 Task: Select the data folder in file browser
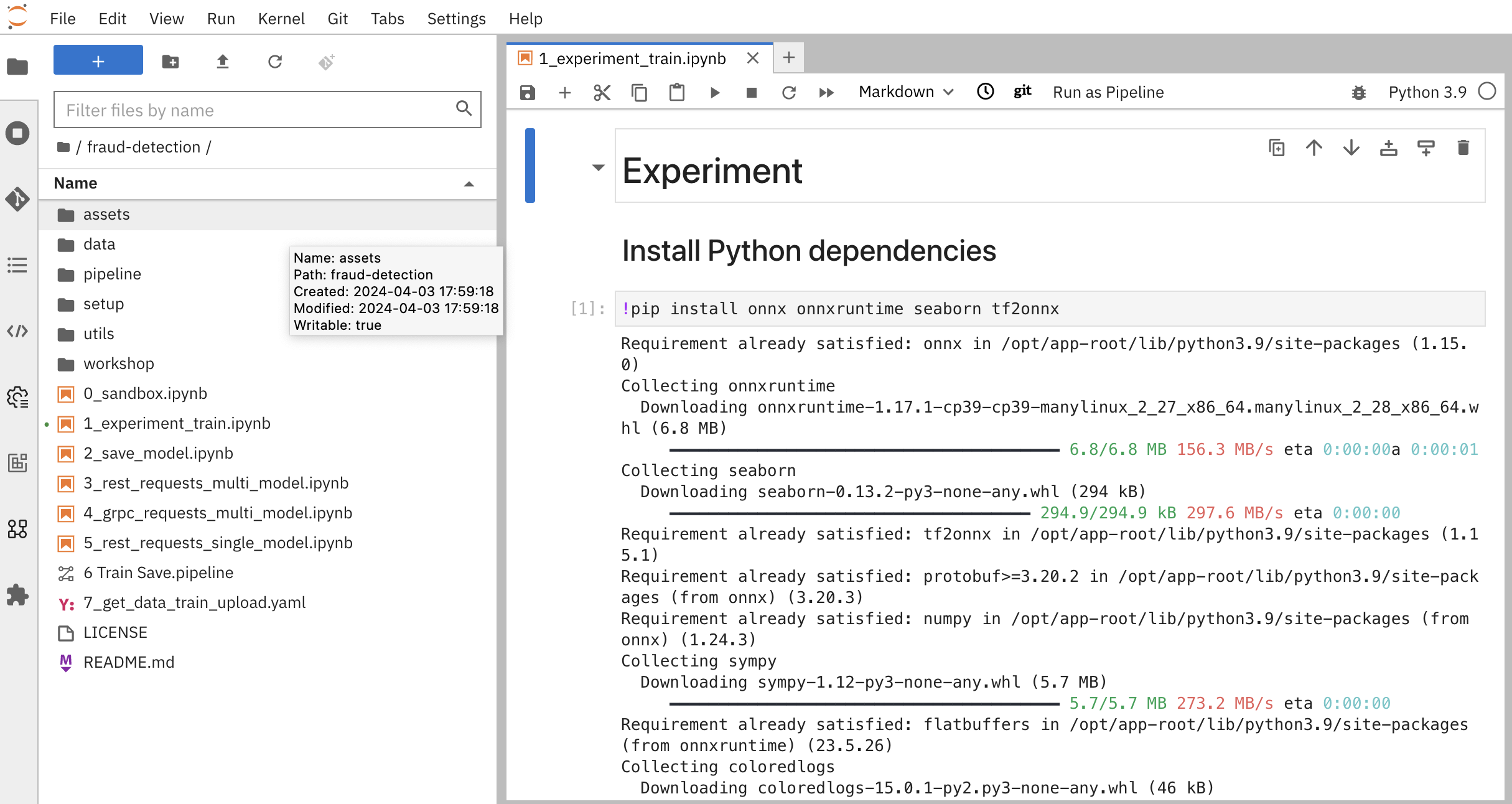[98, 243]
